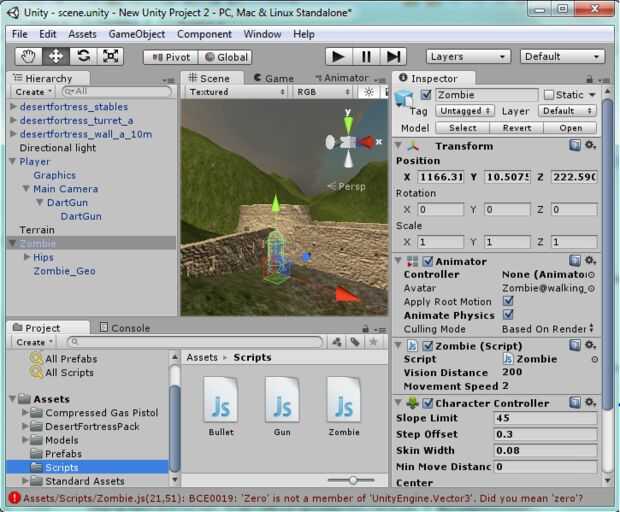Click the favorites star icon in Project

[373, 342]
